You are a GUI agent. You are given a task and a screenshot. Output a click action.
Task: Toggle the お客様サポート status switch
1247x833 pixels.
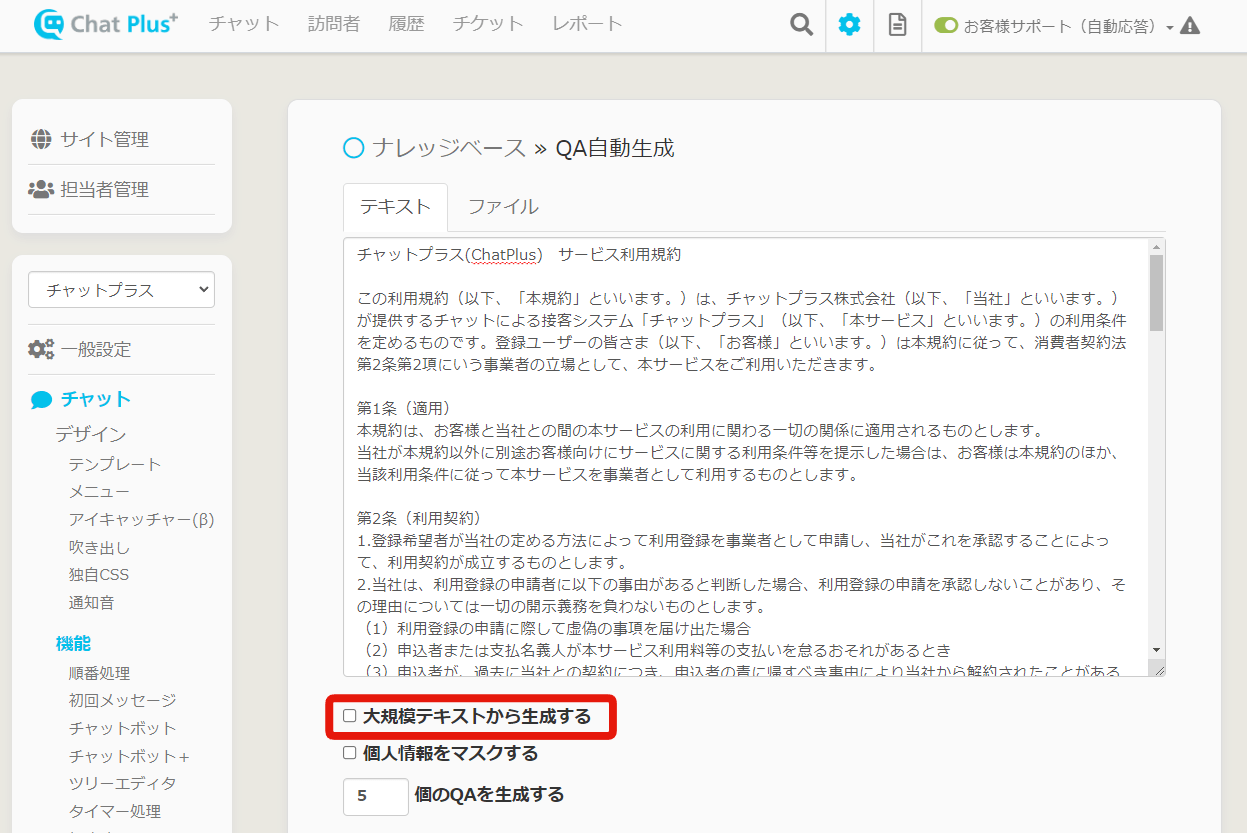tap(945, 26)
